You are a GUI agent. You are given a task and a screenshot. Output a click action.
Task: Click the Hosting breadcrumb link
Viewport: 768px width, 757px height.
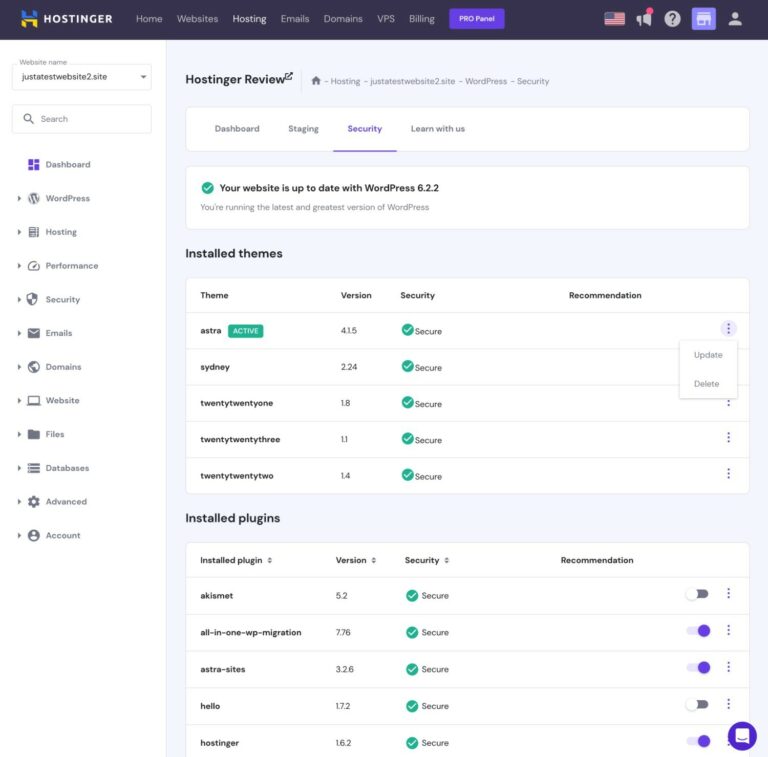[345, 81]
